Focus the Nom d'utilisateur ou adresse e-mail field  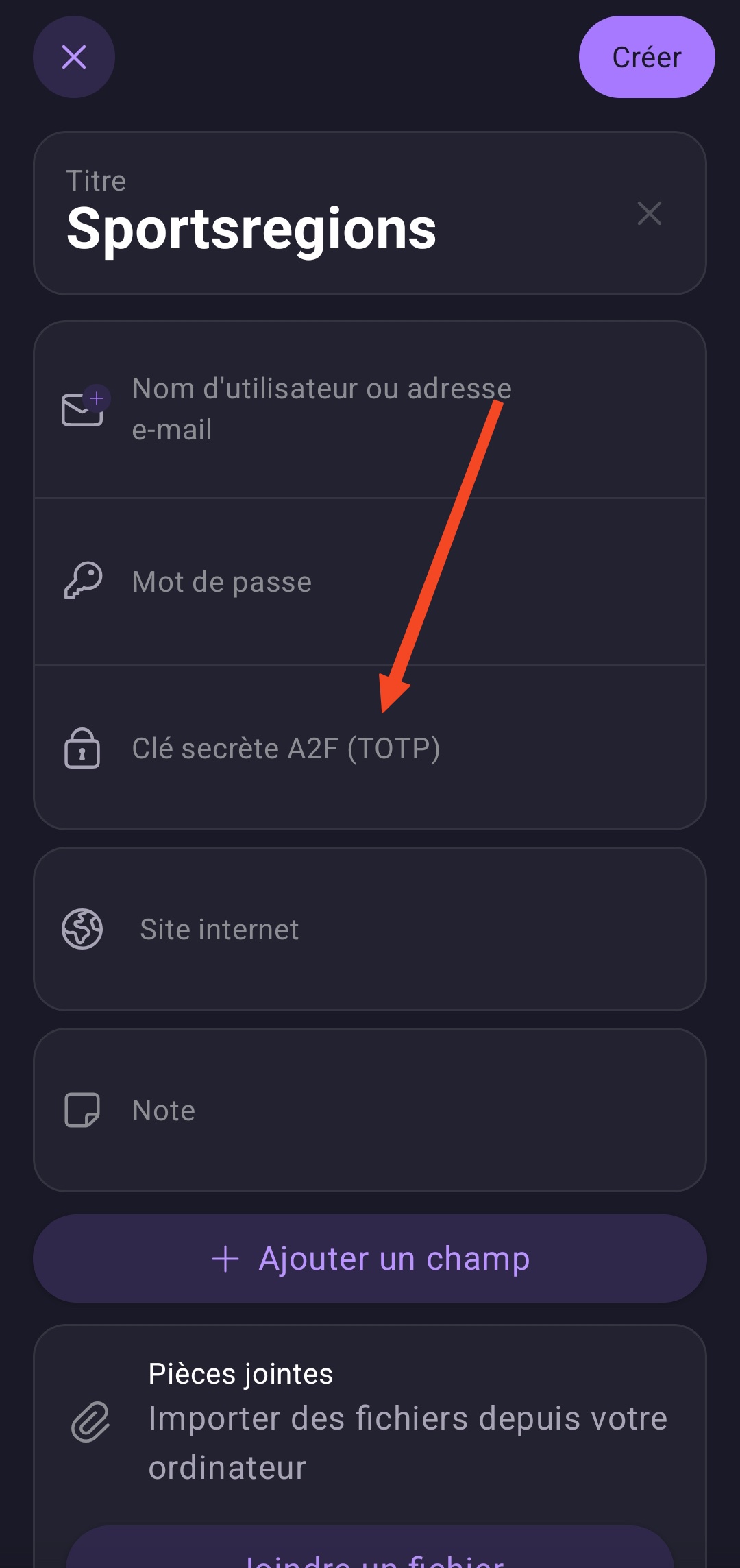point(322,409)
